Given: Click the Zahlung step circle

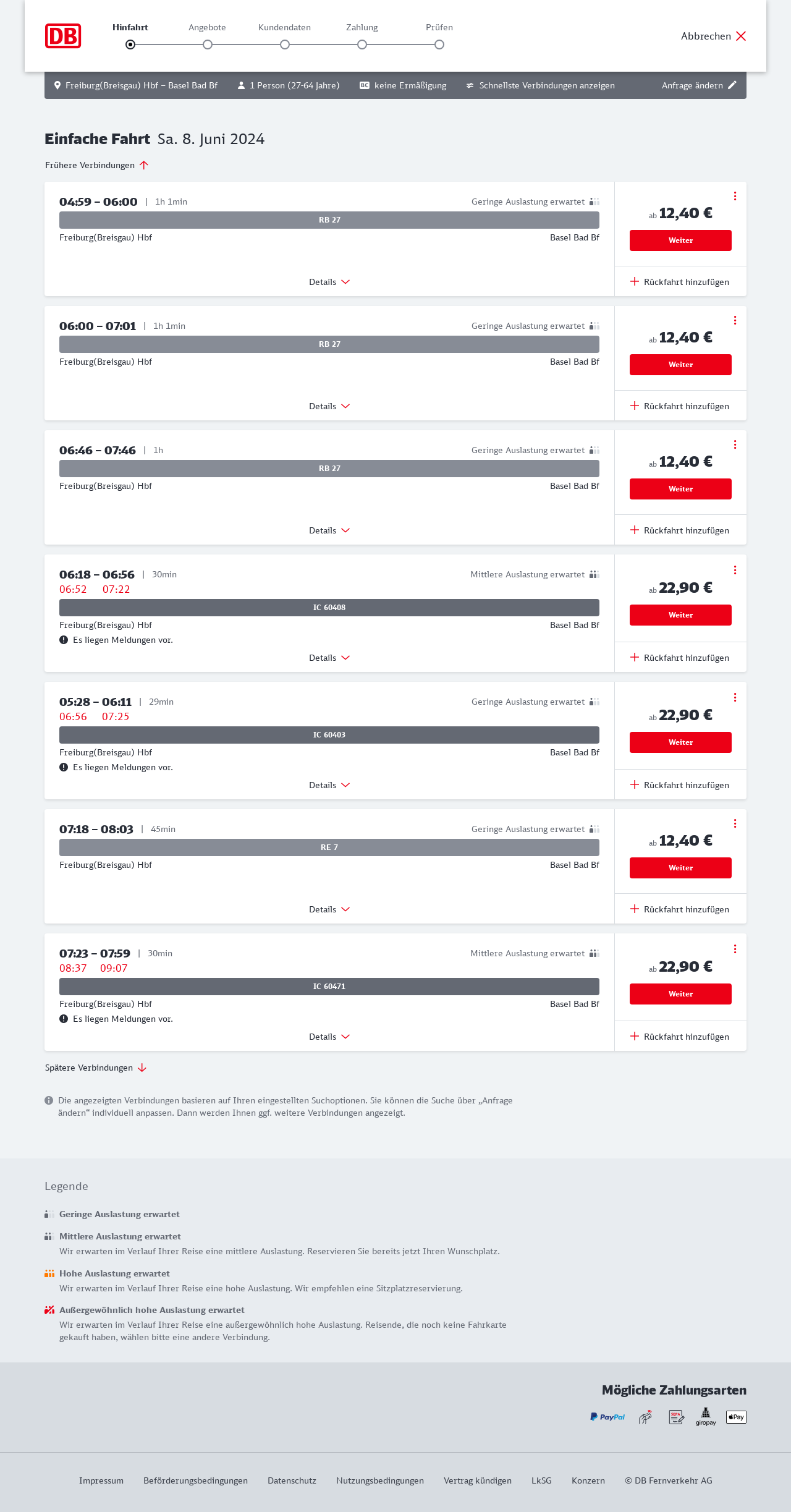Looking at the screenshot, I should 362,45.
